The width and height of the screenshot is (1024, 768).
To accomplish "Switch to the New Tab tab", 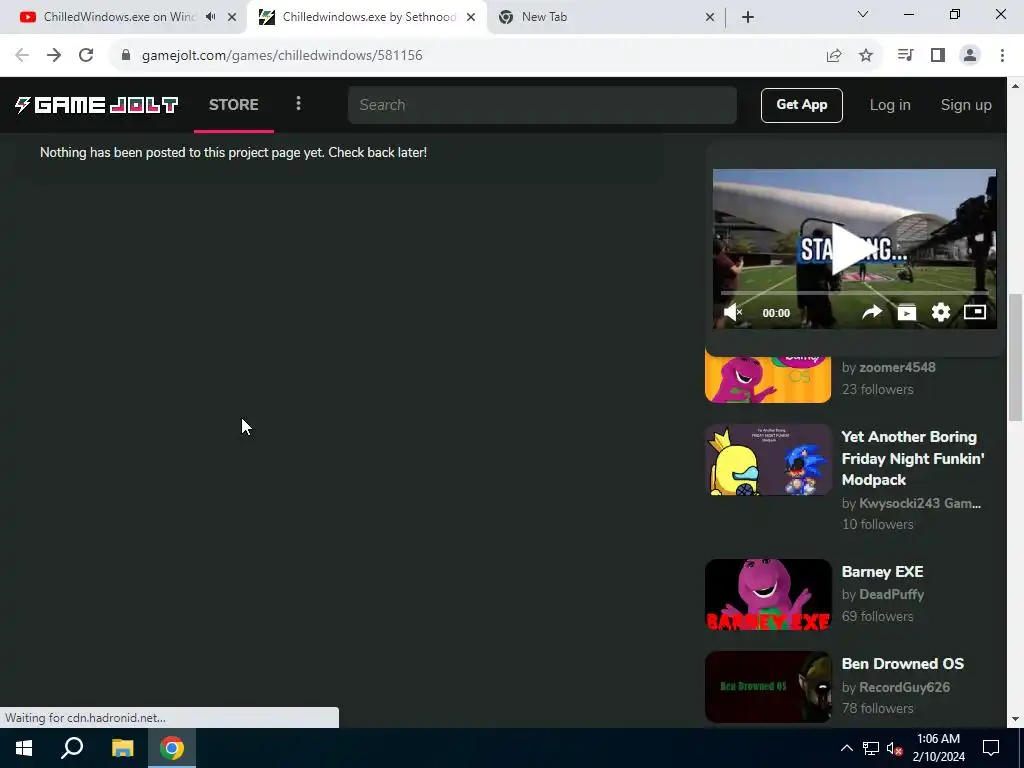I will coord(606,17).
